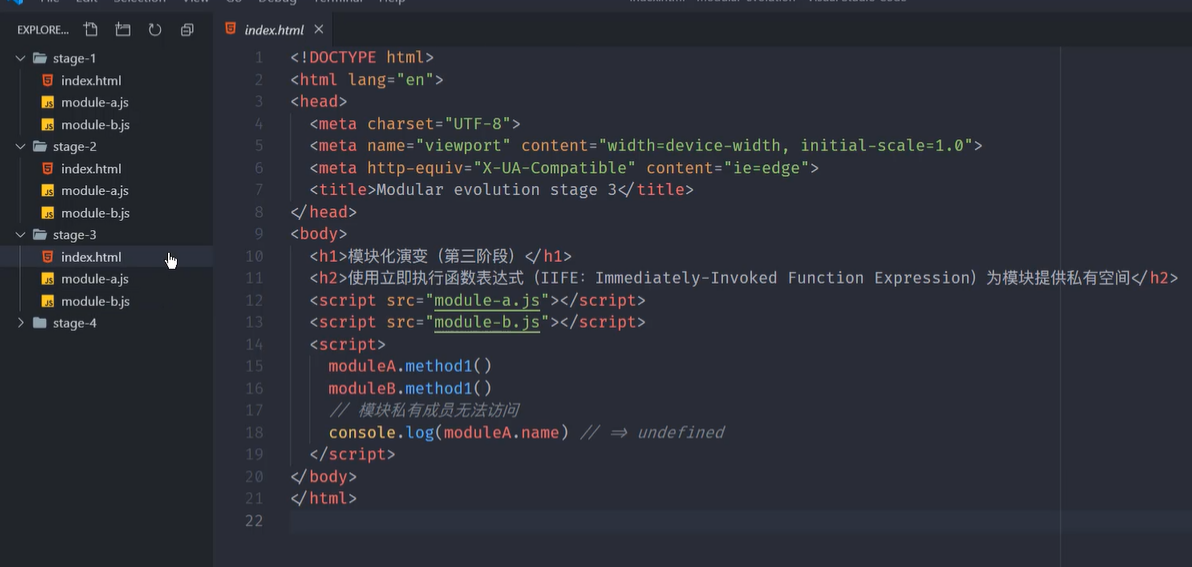This screenshot has width=1192, height=567.
Task: Click console.log call on line 18
Action: click(x=449, y=432)
